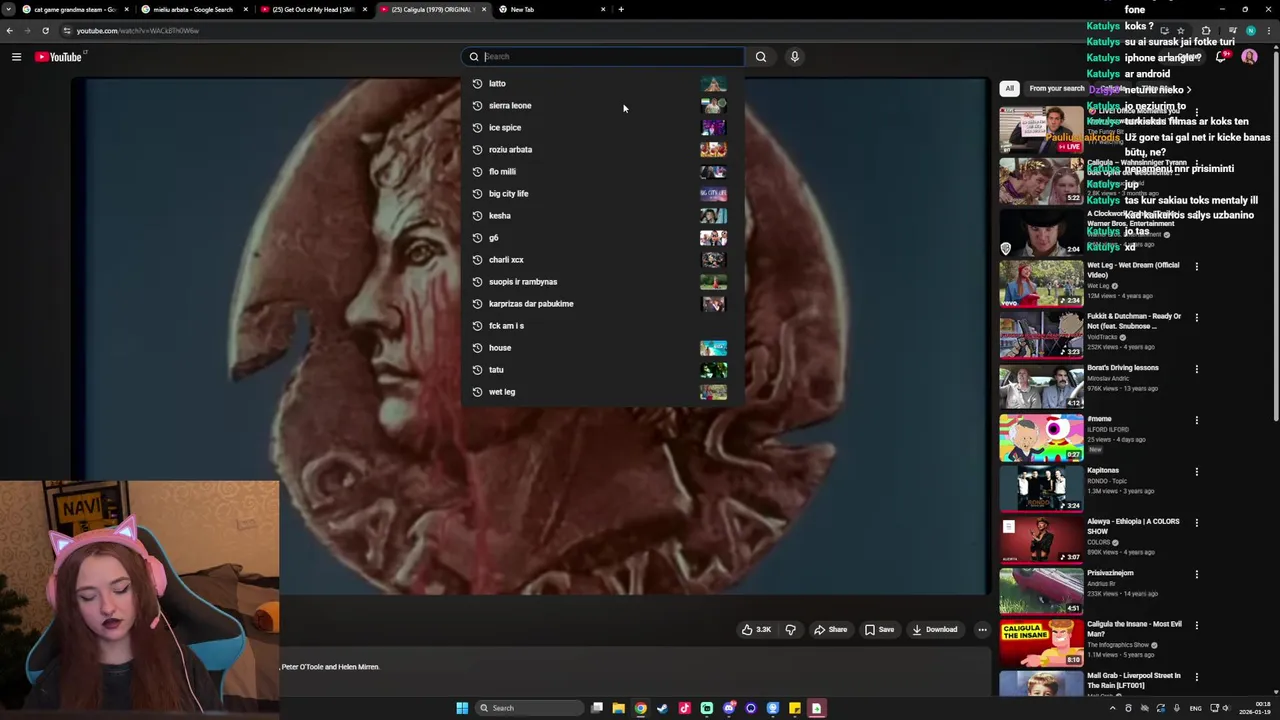Choose 'kesha' search suggestion
Viewport: 1280px width, 720px height.
pyautogui.click(x=600, y=216)
